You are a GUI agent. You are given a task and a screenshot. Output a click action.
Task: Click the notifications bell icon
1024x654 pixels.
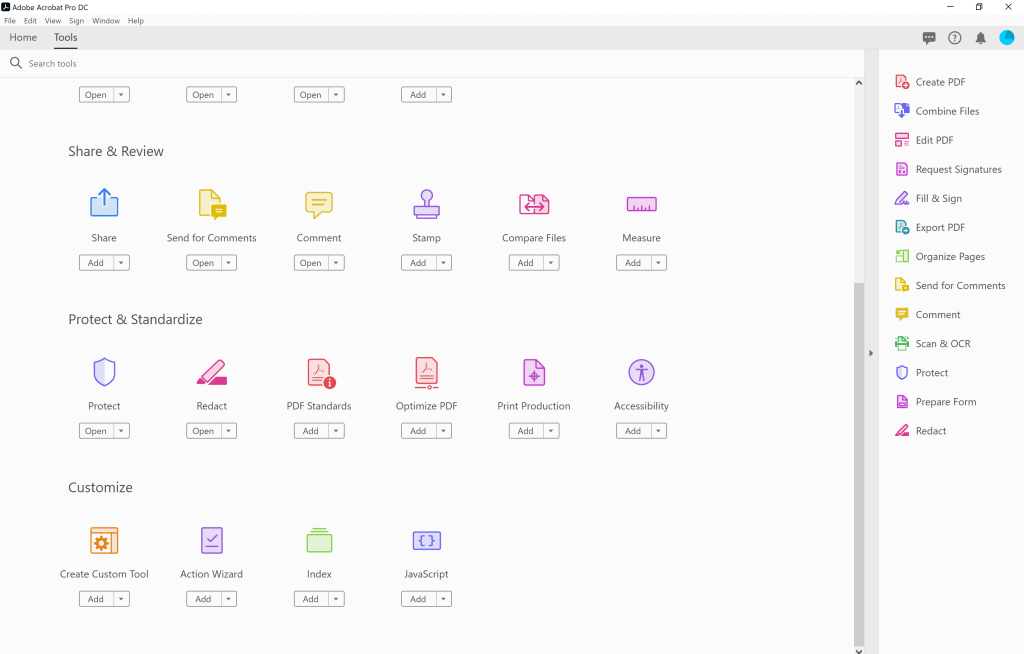pos(980,38)
